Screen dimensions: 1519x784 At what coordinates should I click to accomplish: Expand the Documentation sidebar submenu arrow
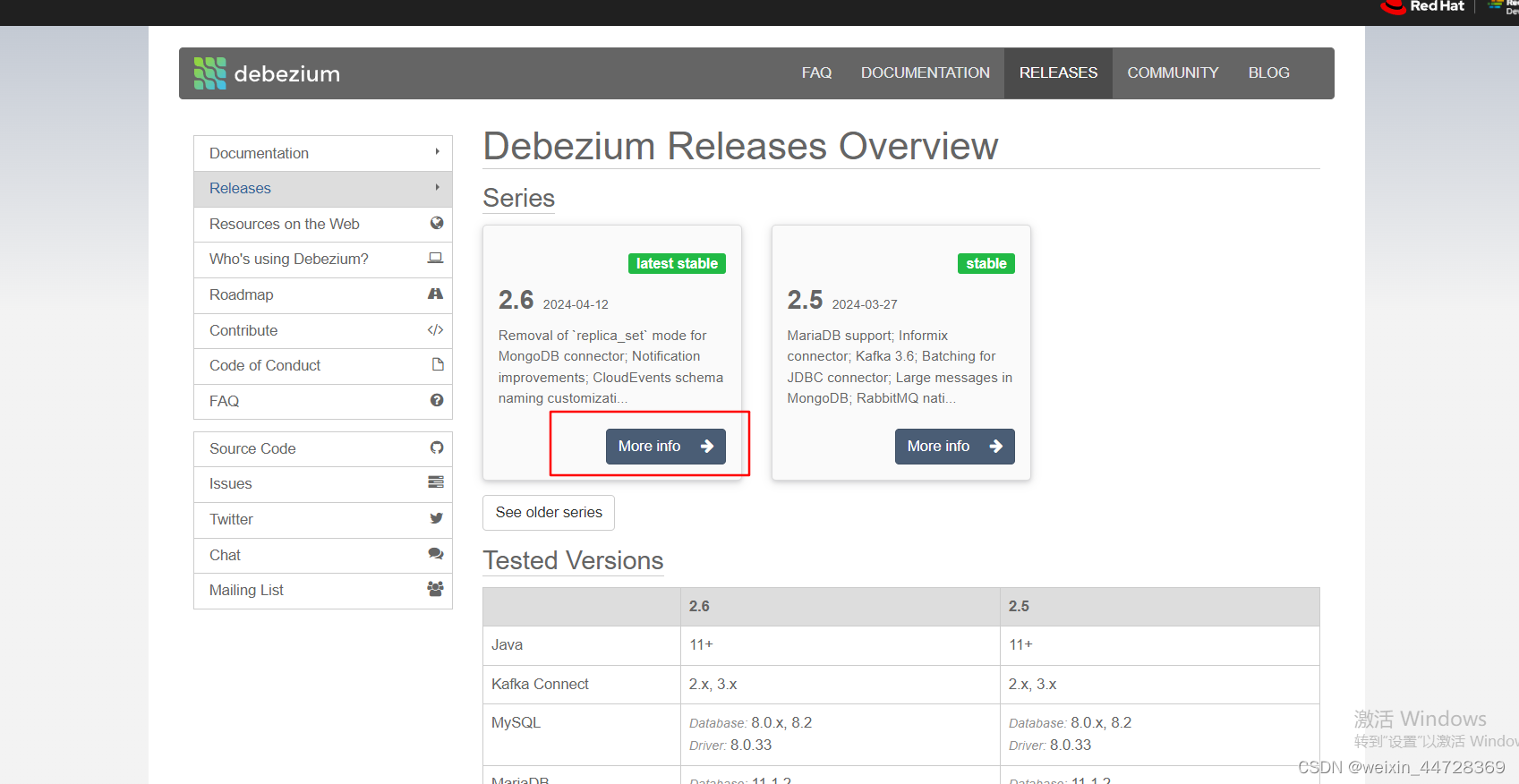[x=438, y=152]
